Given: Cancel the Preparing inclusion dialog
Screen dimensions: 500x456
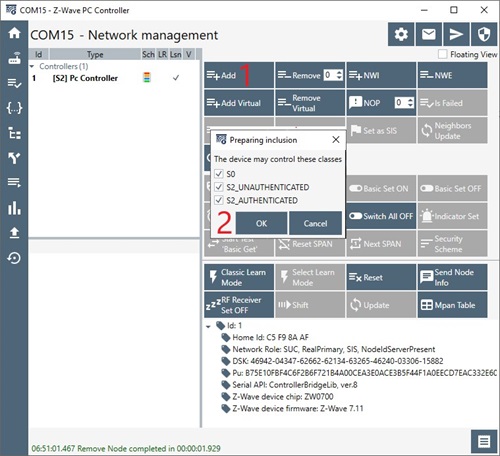Looking at the screenshot, I should [x=315, y=223].
